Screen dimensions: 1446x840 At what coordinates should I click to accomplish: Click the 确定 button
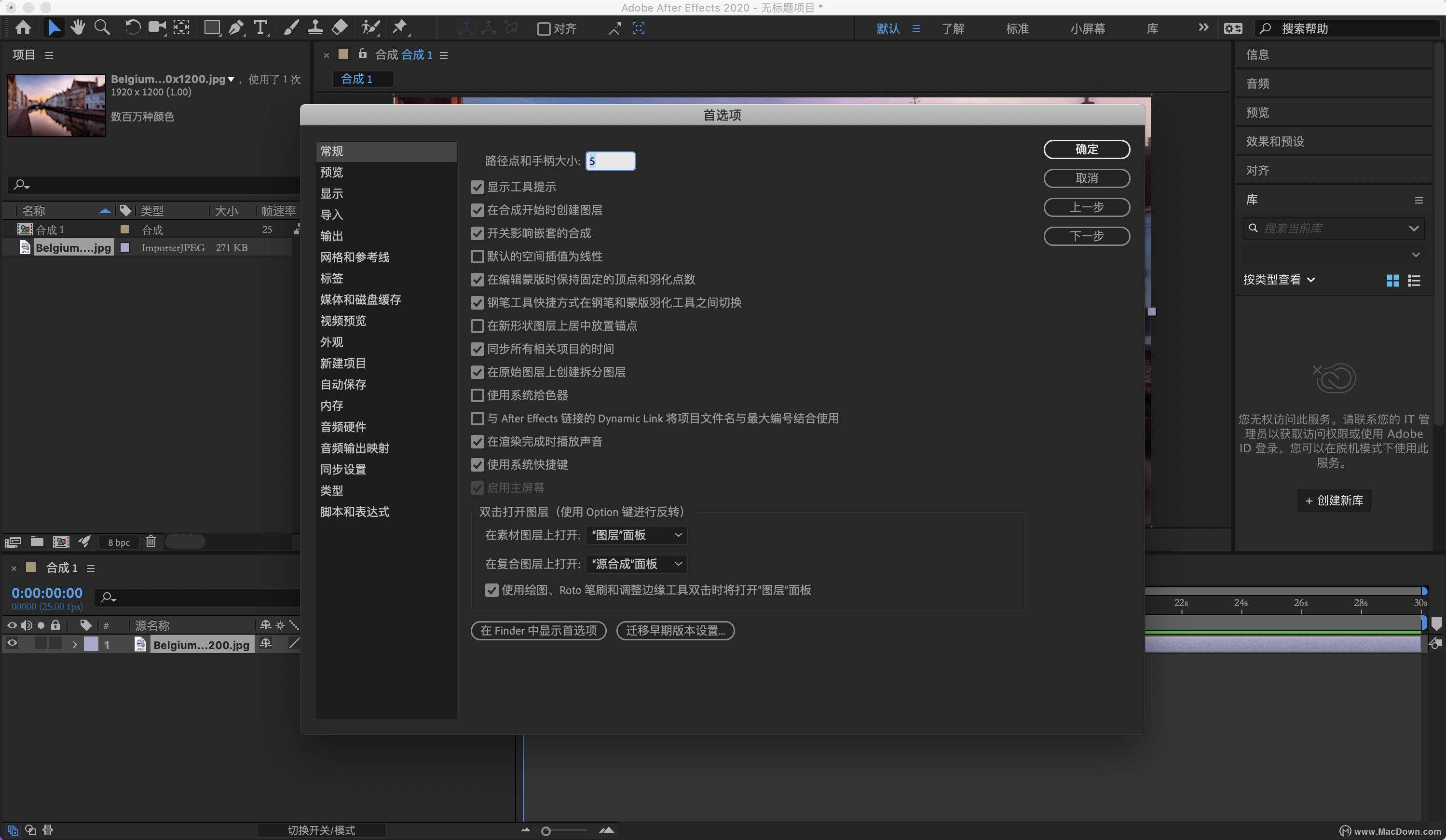coord(1087,149)
